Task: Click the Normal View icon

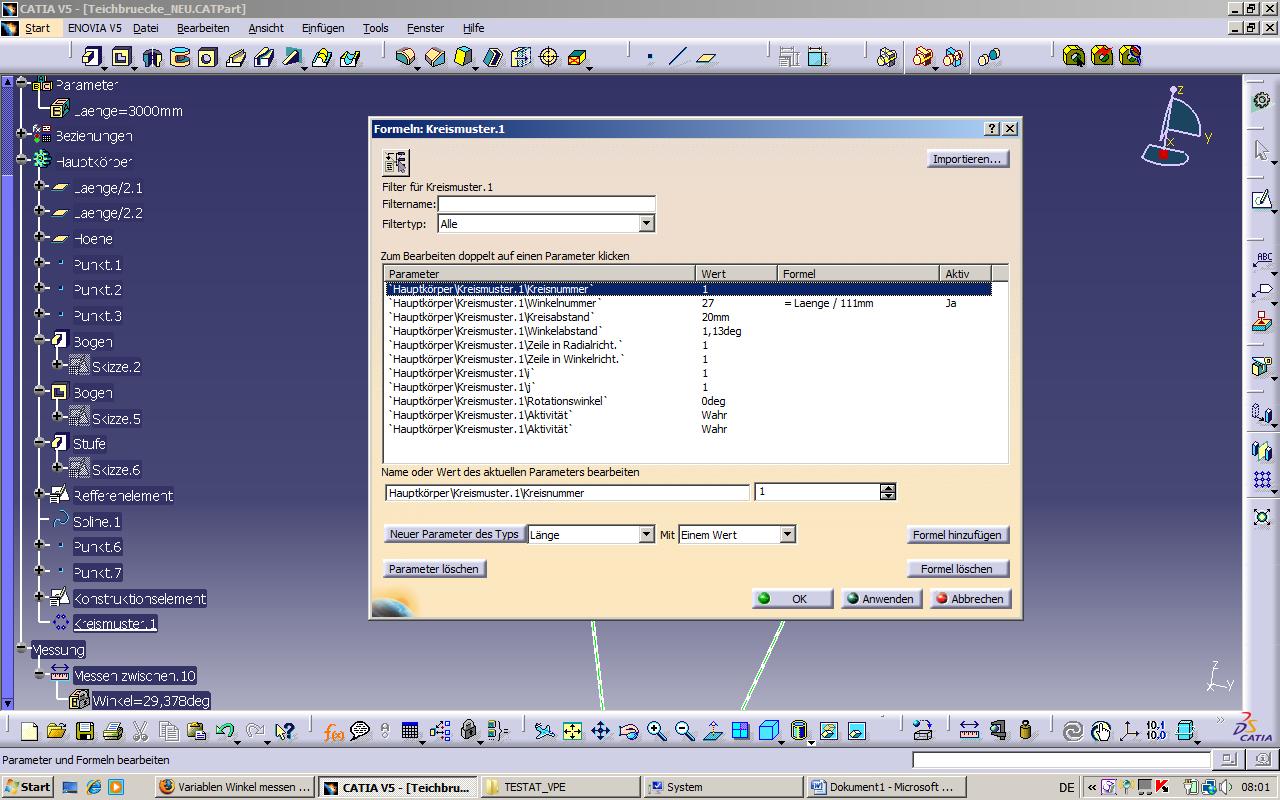Action: 712,731
